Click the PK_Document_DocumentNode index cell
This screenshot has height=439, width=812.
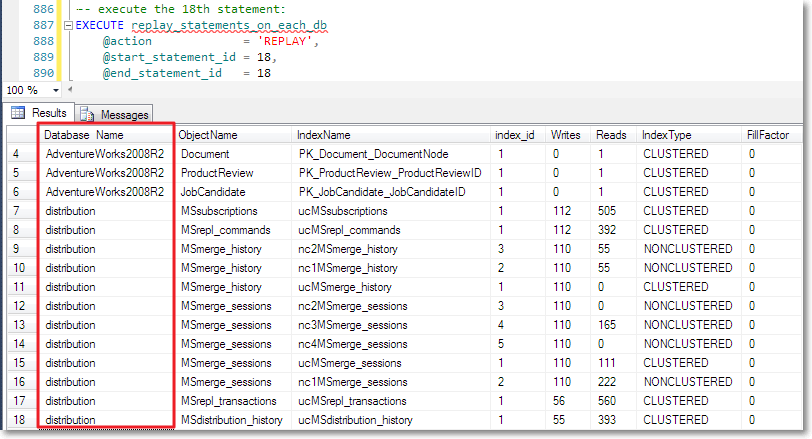[373, 154]
